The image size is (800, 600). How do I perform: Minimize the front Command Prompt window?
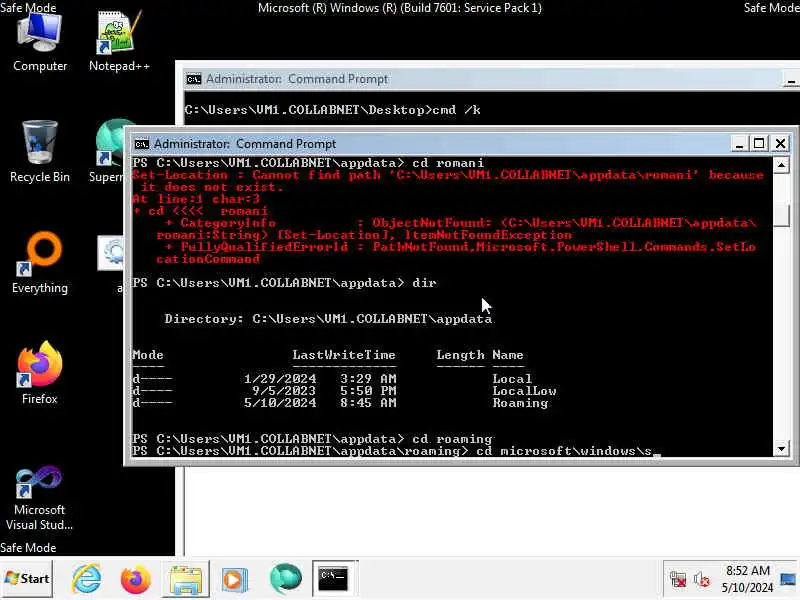pos(738,143)
